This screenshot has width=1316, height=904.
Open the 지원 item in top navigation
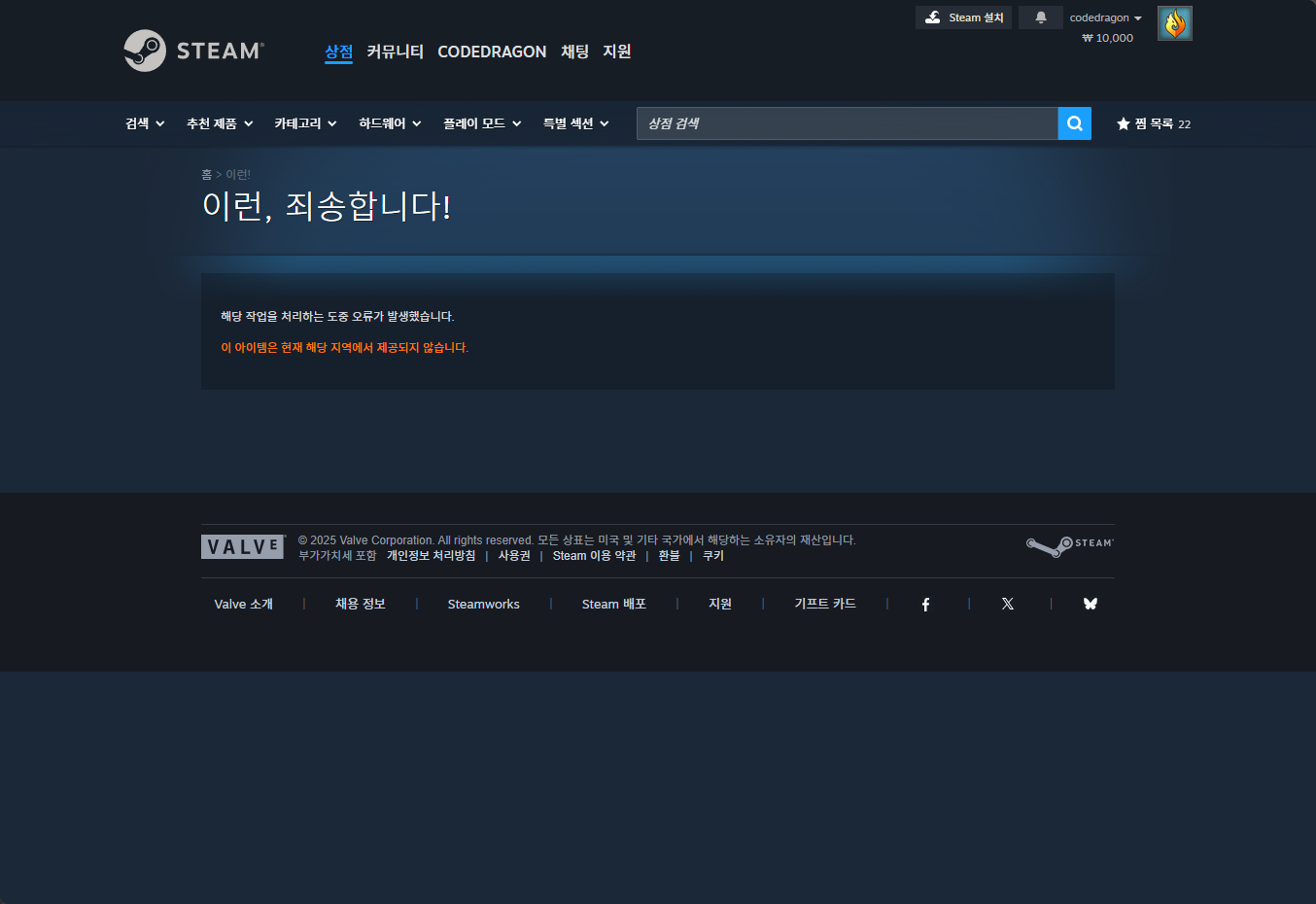617,52
